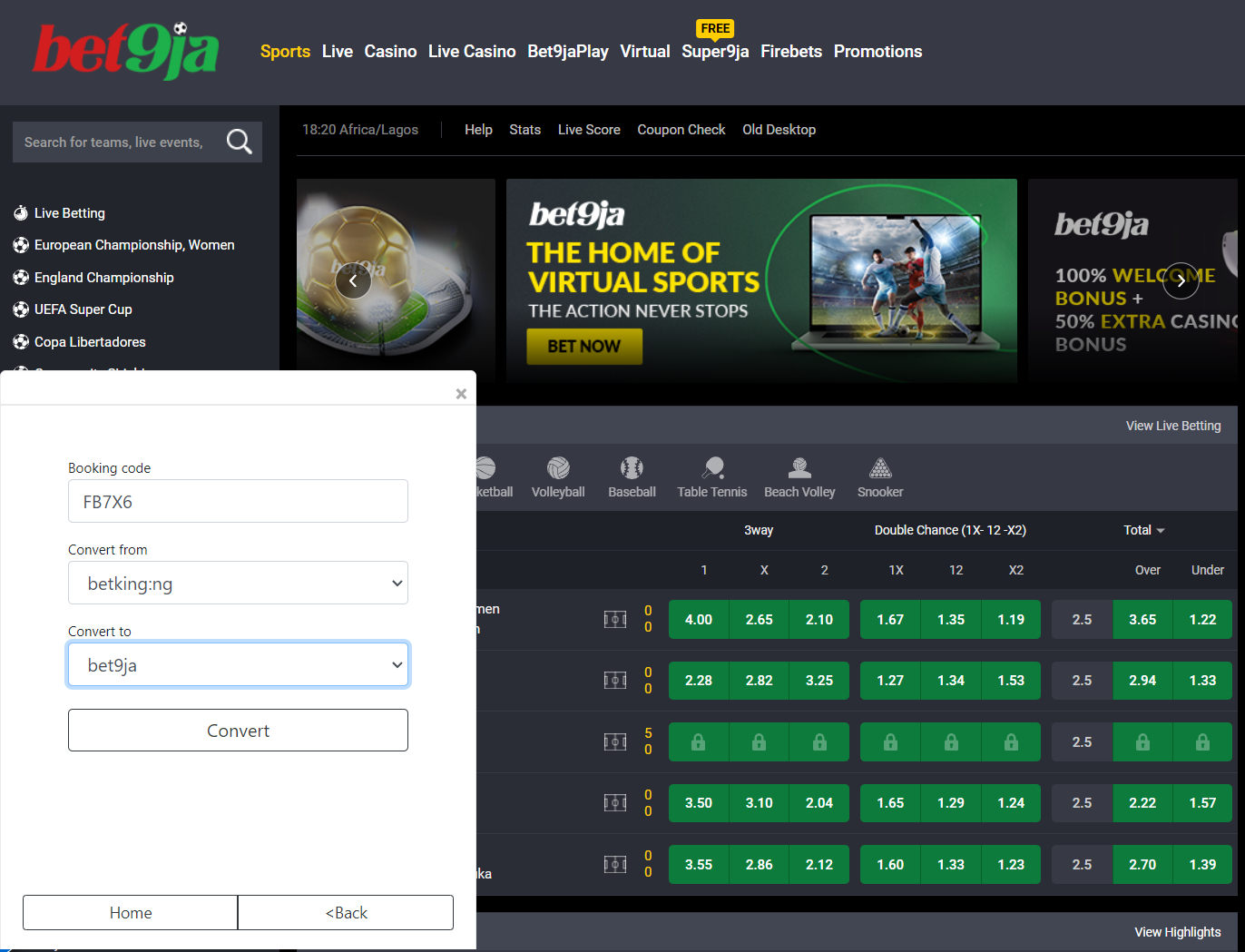Select the Beach Volley sport icon
This screenshot has width=1245, height=952.
tap(799, 477)
